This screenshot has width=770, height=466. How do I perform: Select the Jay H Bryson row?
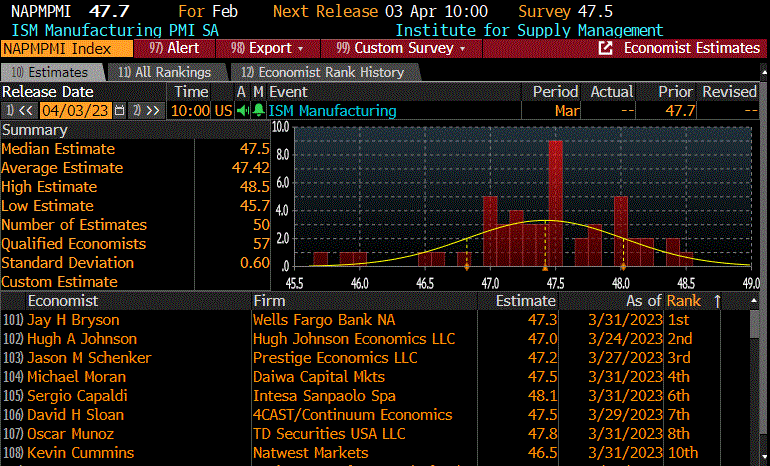coord(360,320)
